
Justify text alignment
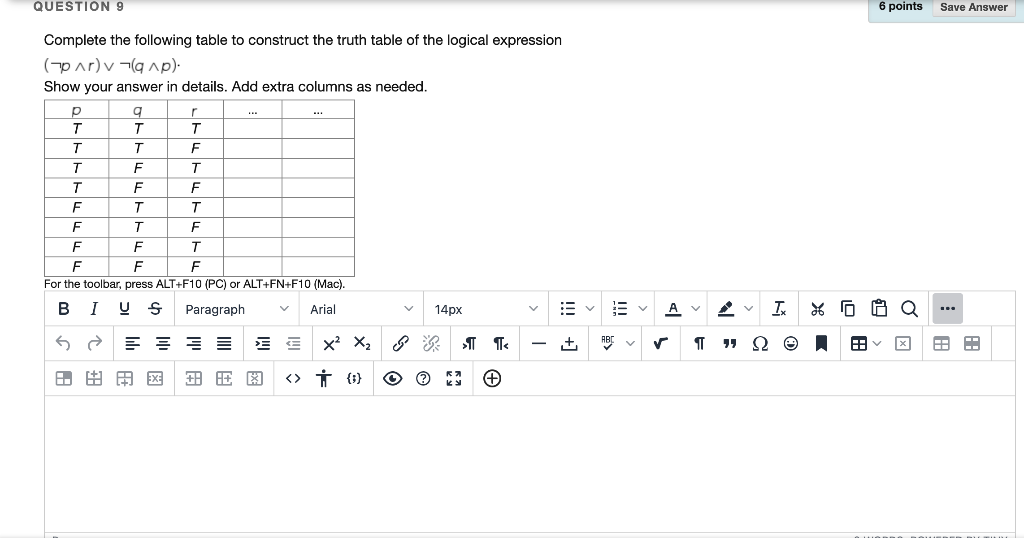tap(224, 343)
